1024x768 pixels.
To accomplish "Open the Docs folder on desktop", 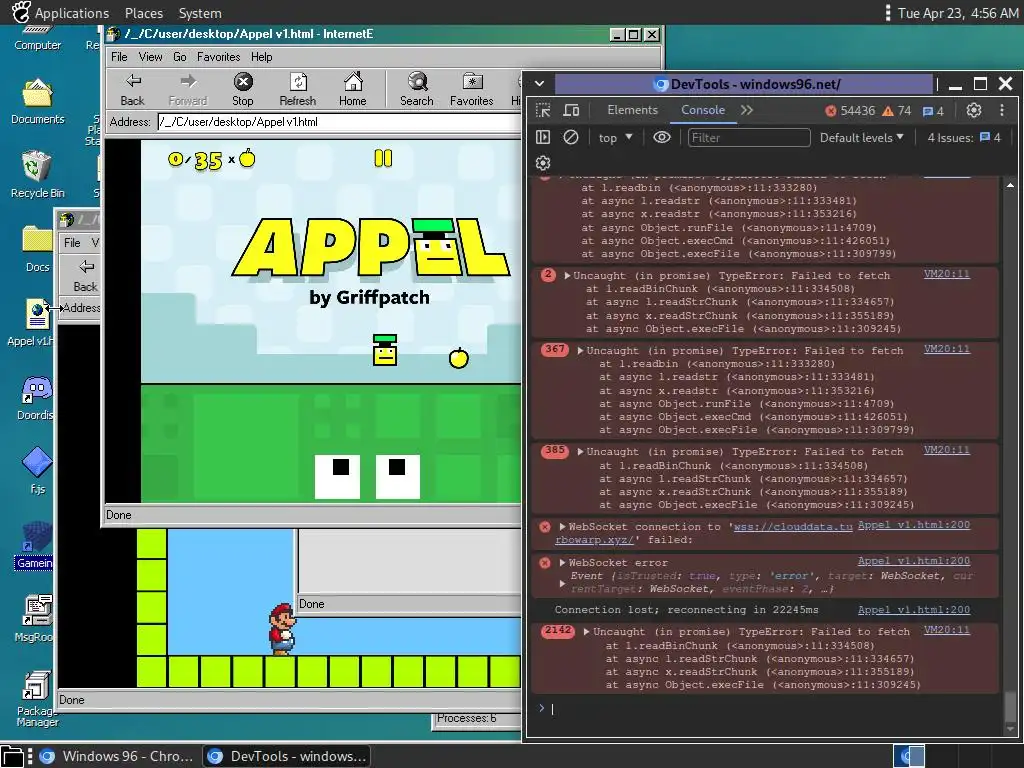I will tap(37, 248).
